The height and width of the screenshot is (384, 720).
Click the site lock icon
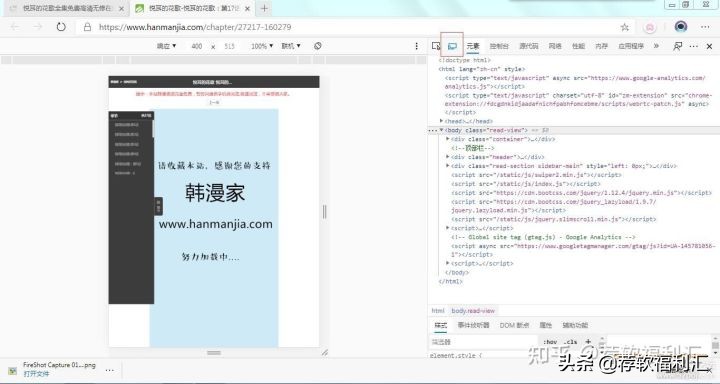[x=87, y=27]
